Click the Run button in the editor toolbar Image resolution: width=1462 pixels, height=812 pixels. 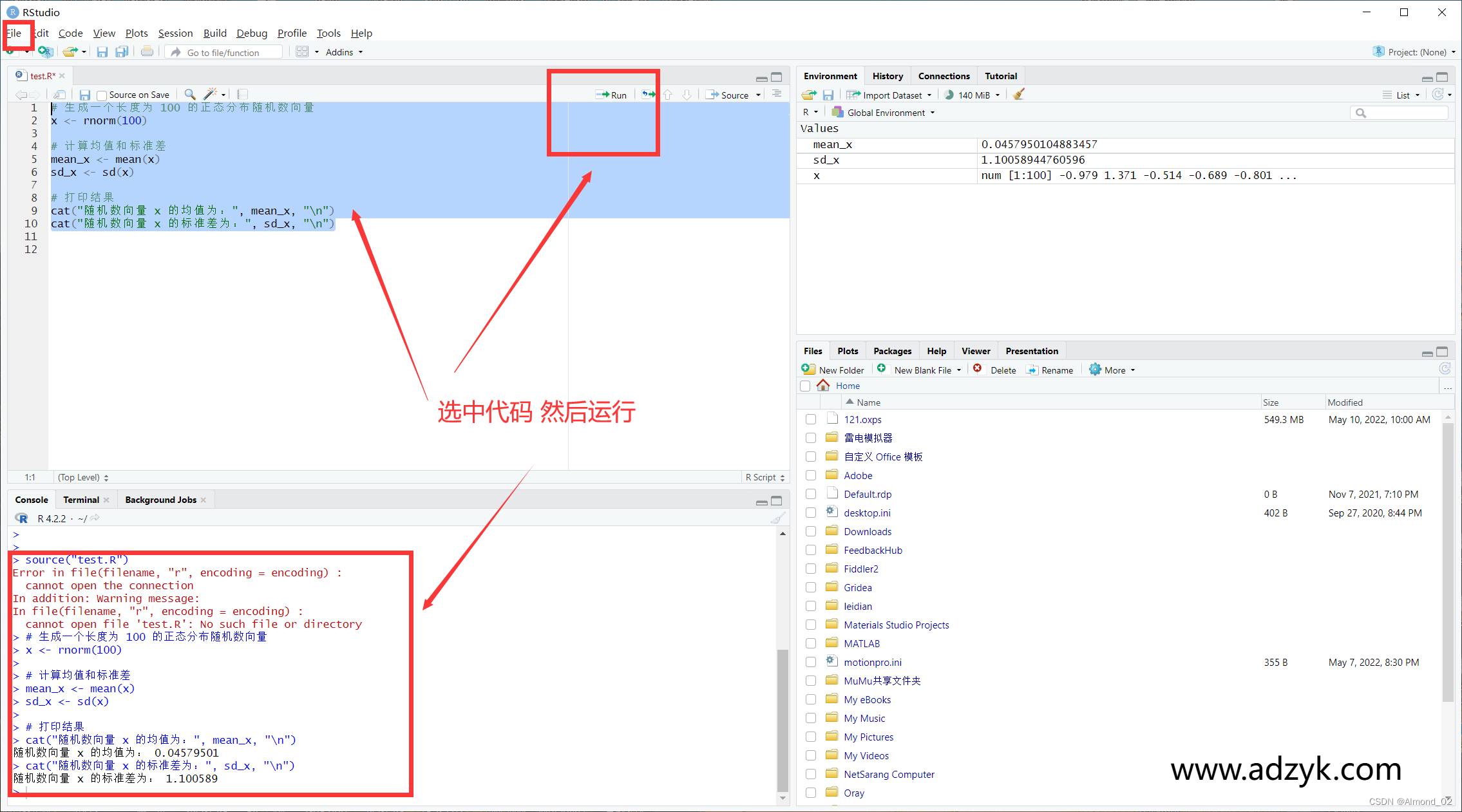coord(611,94)
